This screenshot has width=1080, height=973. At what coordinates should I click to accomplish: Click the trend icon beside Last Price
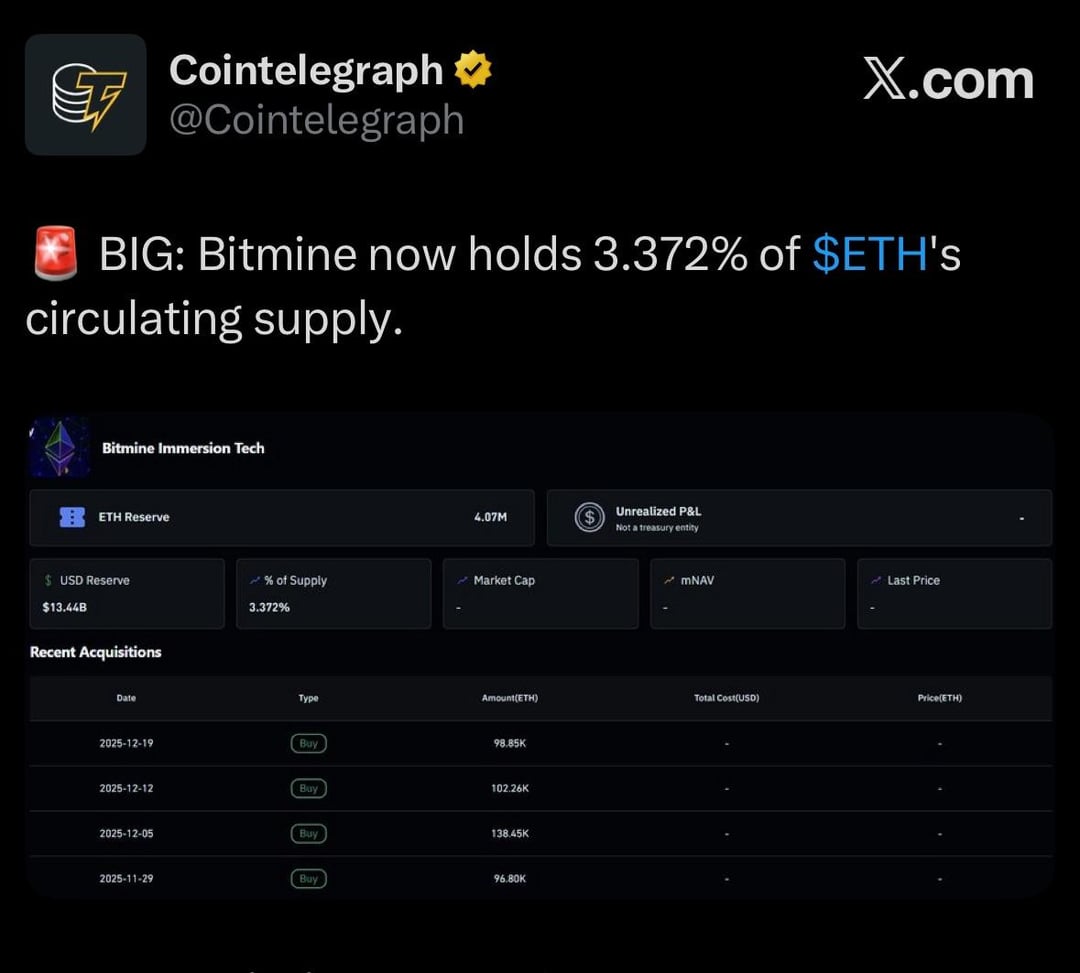point(876,580)
